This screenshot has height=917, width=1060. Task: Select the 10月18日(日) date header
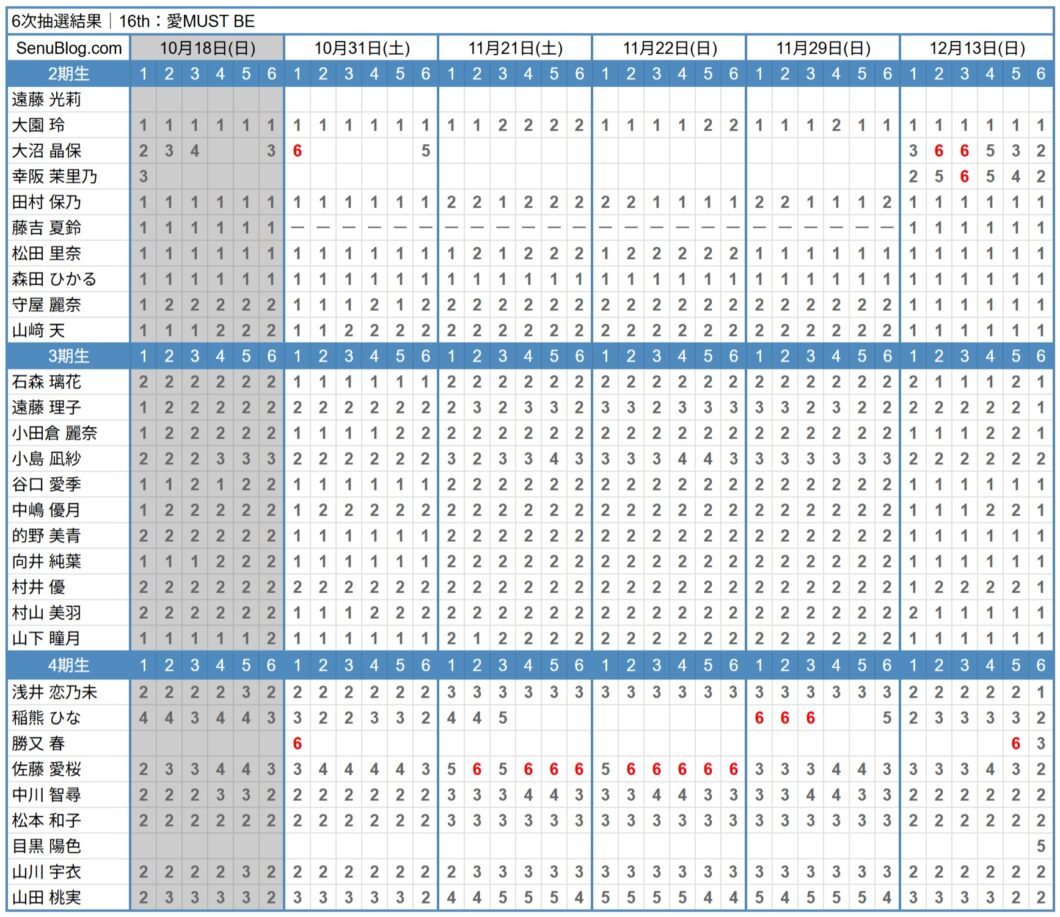click(x=208, y=48)
